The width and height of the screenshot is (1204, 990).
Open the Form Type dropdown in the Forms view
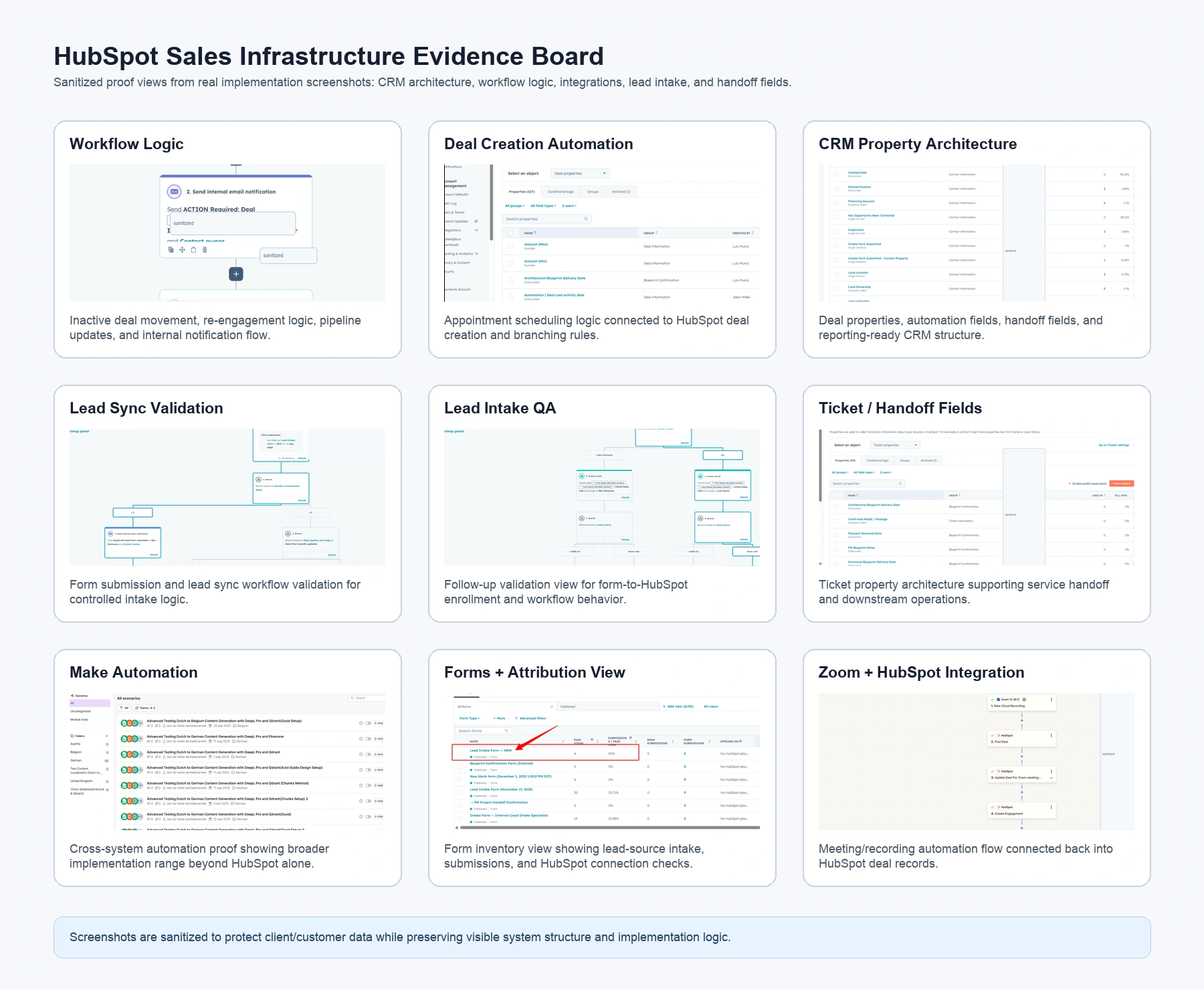click(470, 718)
